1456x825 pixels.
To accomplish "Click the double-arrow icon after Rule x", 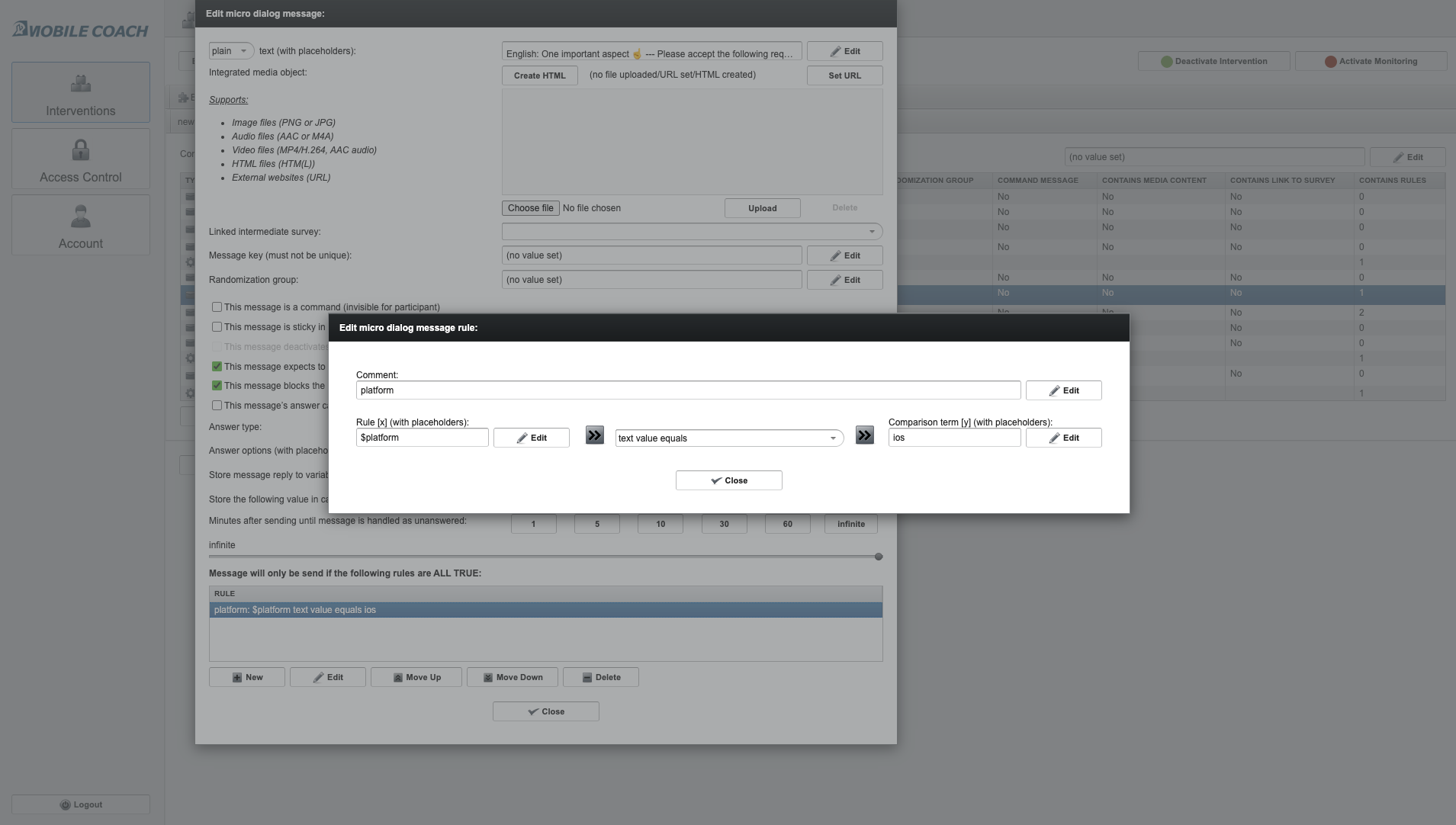I will [x=594, y=435].
